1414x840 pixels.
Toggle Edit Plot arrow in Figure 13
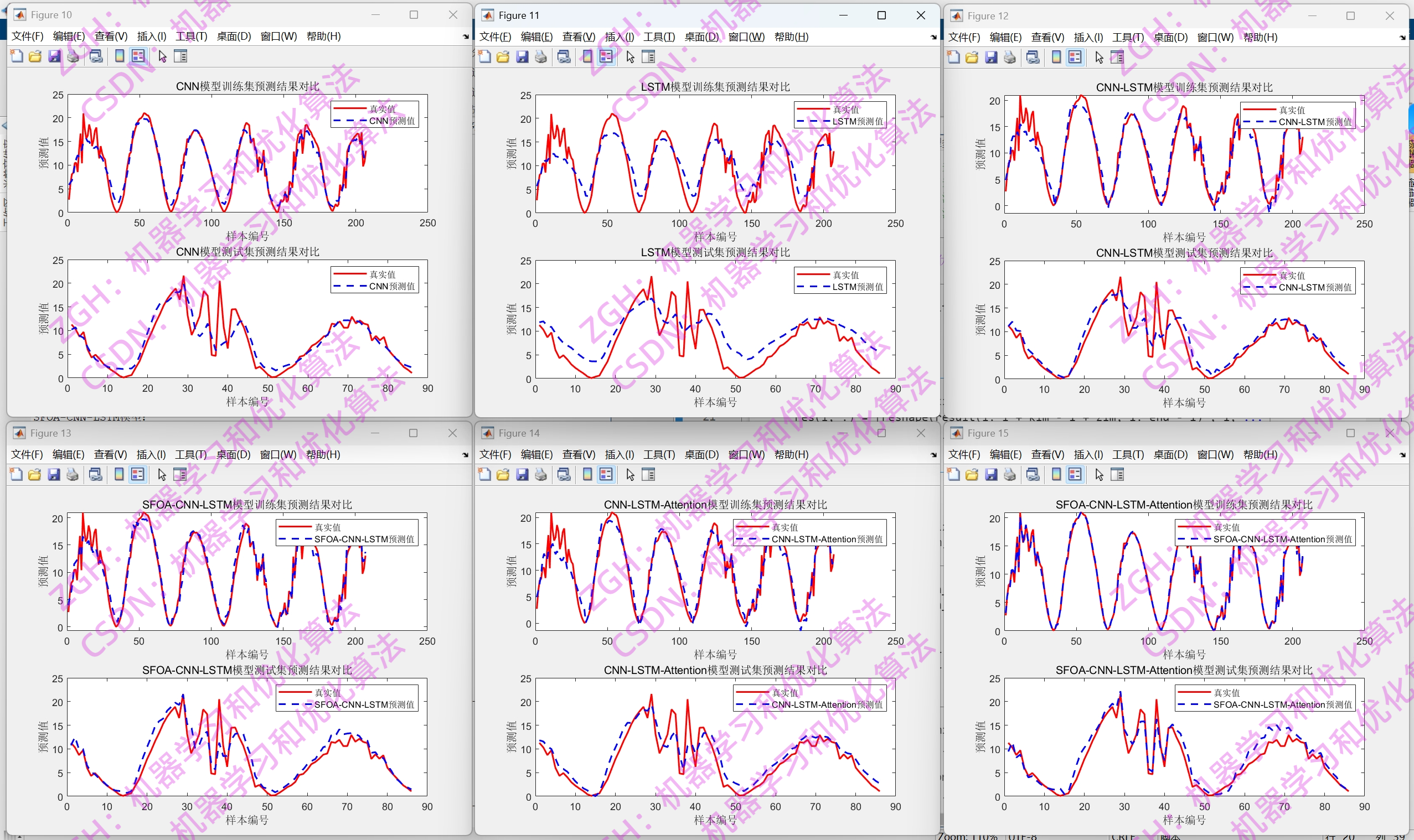162,474
